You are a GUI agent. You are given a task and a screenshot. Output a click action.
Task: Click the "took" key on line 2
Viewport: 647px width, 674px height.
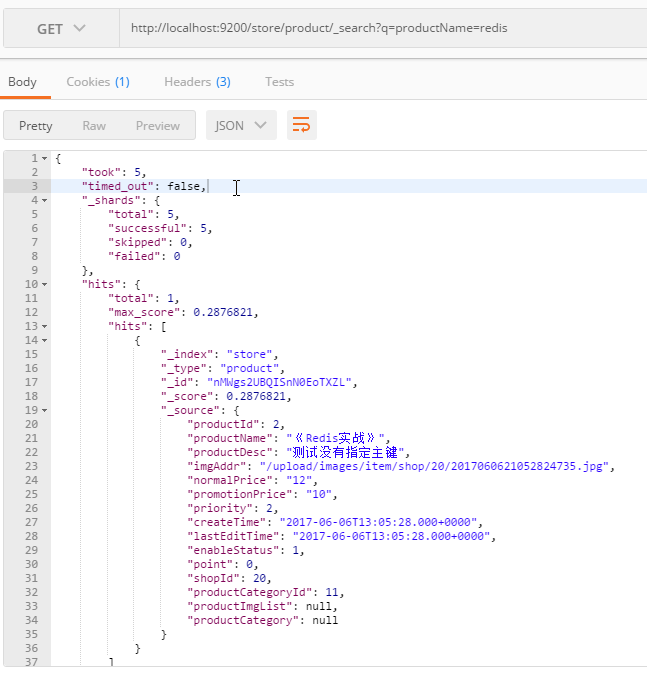(101, 172)
